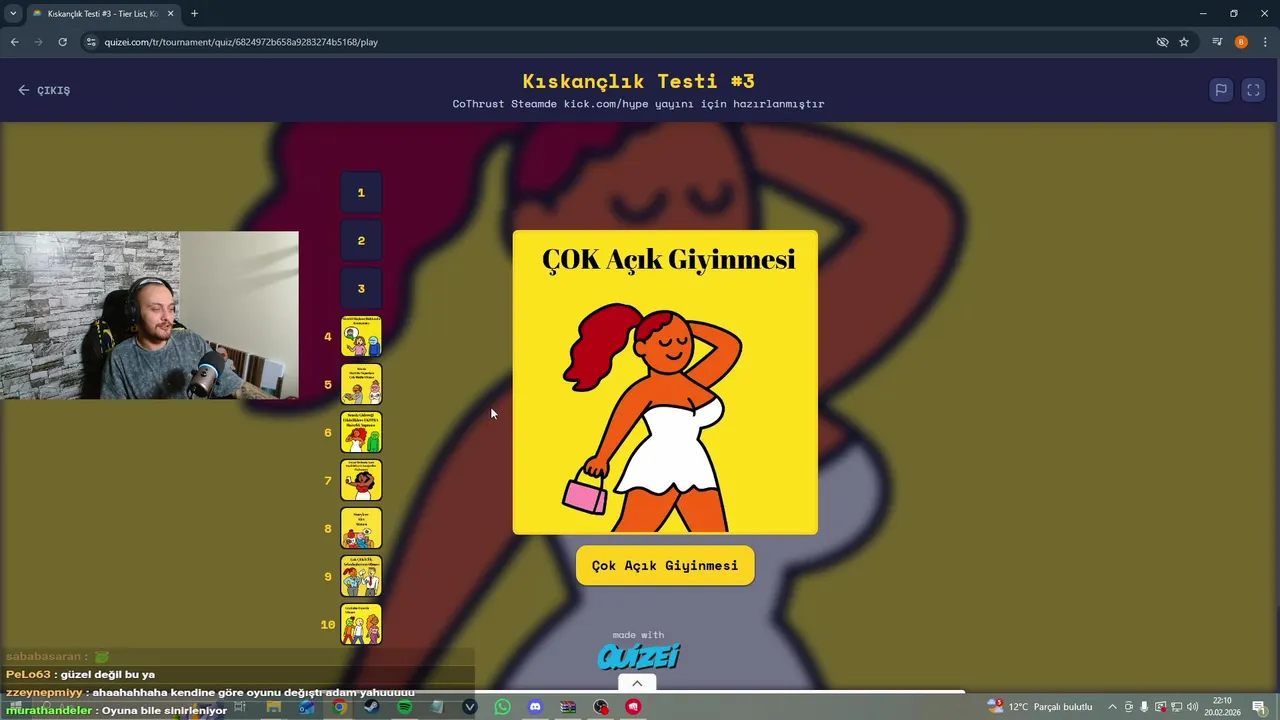Click the ÇIKIŞ back arrow button

tap(44, 90)
